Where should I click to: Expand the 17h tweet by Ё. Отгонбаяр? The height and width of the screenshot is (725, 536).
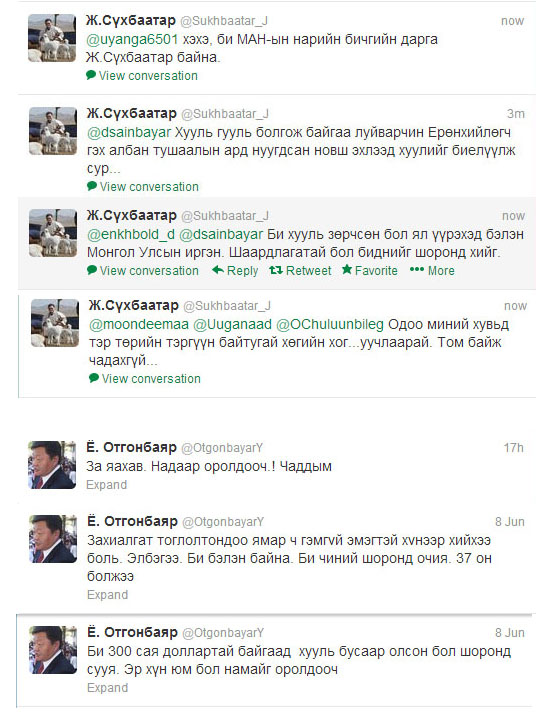pos(106,485)
